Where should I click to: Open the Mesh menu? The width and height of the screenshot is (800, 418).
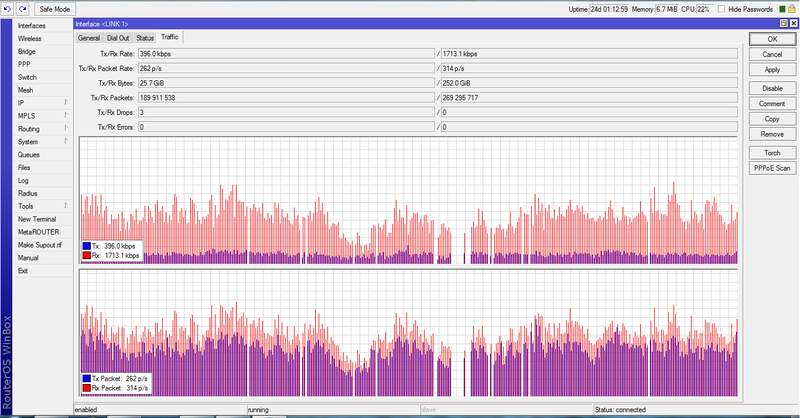click(x=26, y=90)
